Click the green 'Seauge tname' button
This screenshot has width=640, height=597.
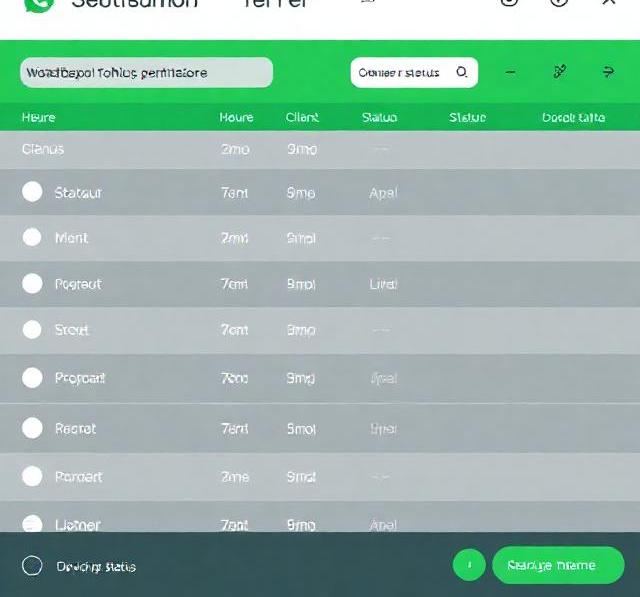click(x=558, y=565)
